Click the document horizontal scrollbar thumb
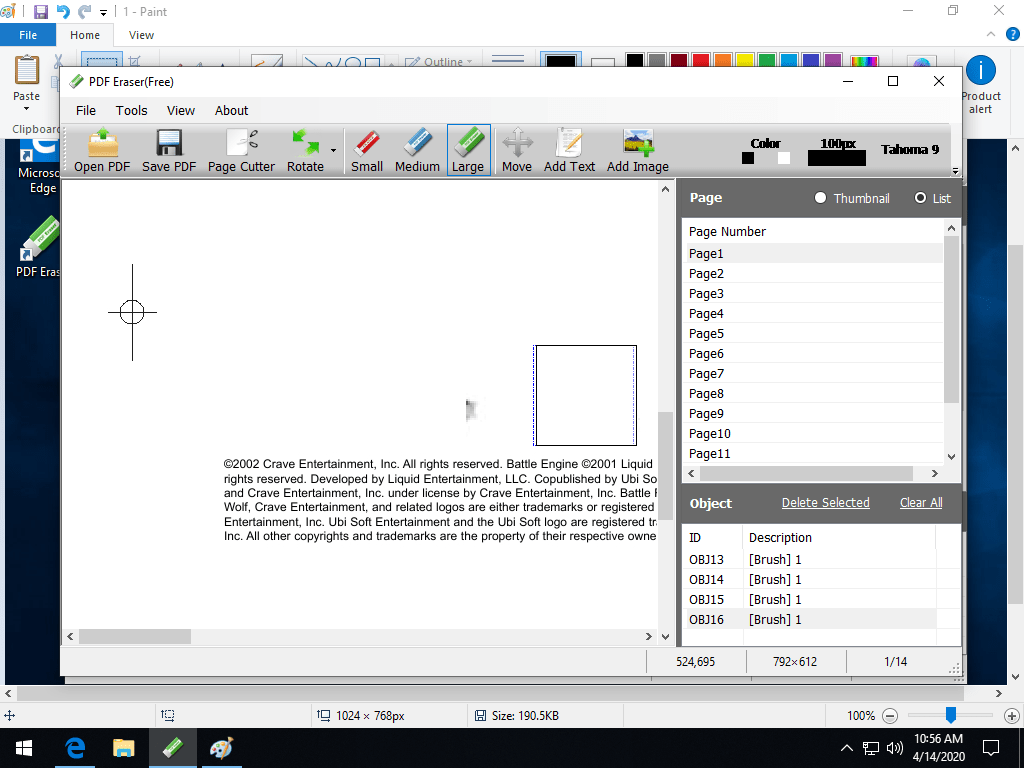The height and width of the screenshot is (768, 1024). click(x=135, y=637)
